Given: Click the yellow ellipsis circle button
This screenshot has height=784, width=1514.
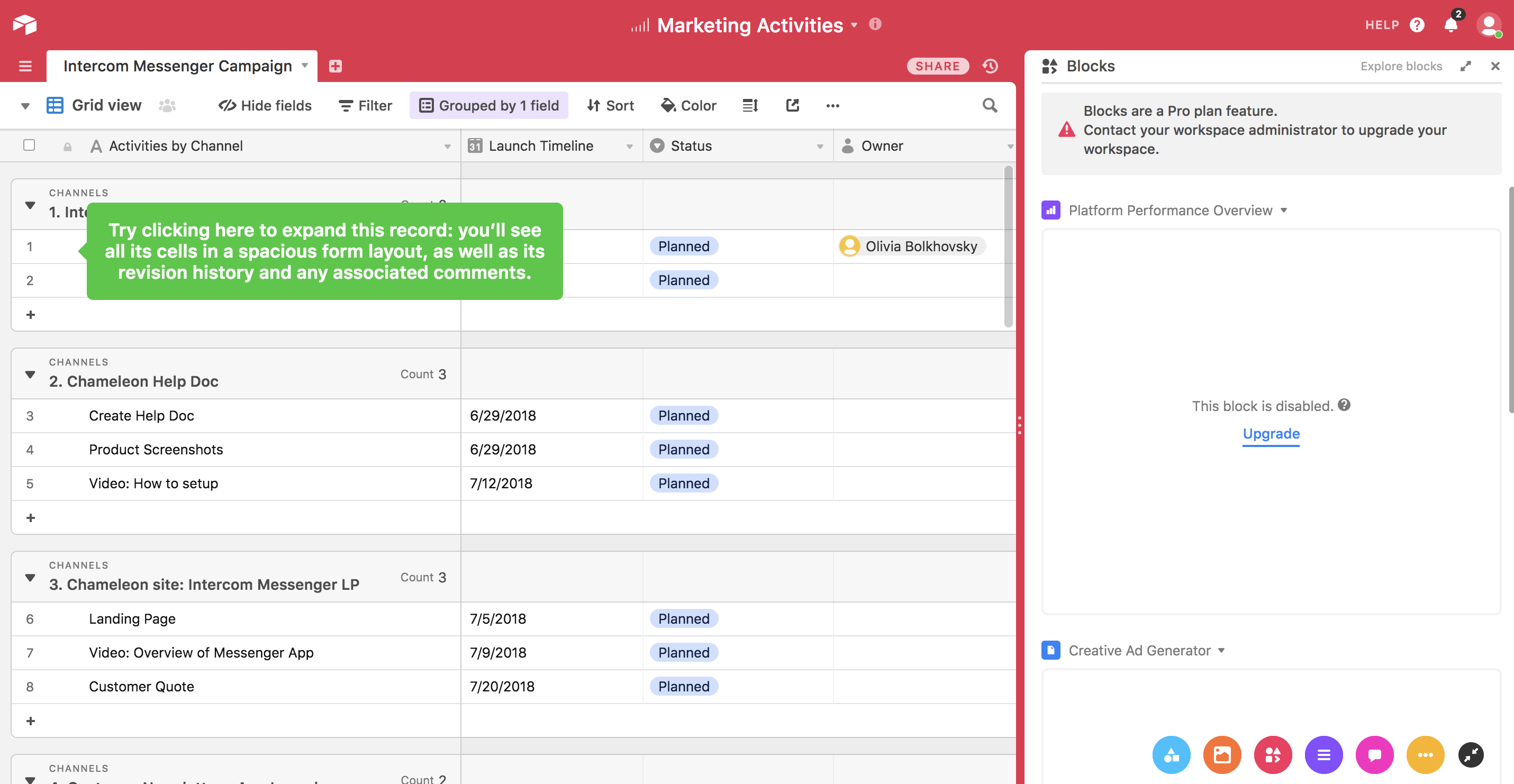Looking at the screenshot, I should 1426,754.
